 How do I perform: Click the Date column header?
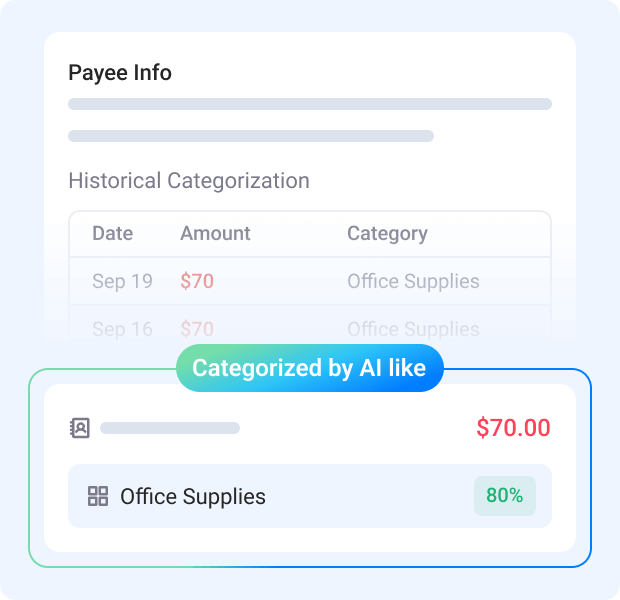pyautogui.click(x=112, y=234)
